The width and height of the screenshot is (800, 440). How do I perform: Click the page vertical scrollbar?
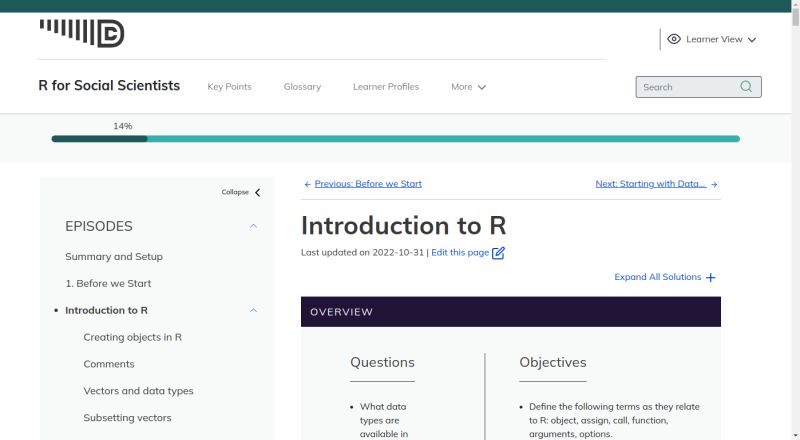point(795,220)
